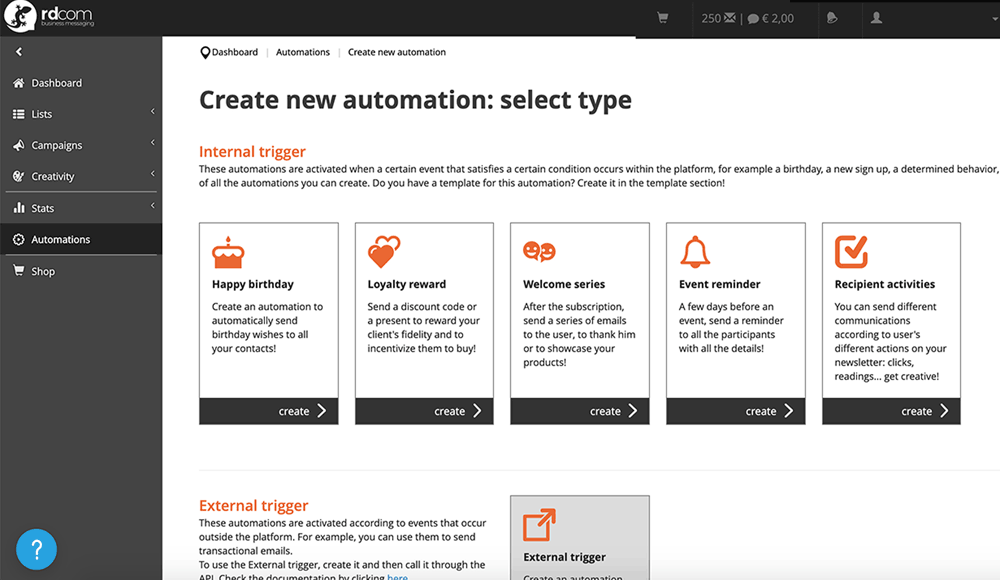This screenshot has width=1000, height=580.
Task: Open Shop from the sidebar
Action: [43, 271]
